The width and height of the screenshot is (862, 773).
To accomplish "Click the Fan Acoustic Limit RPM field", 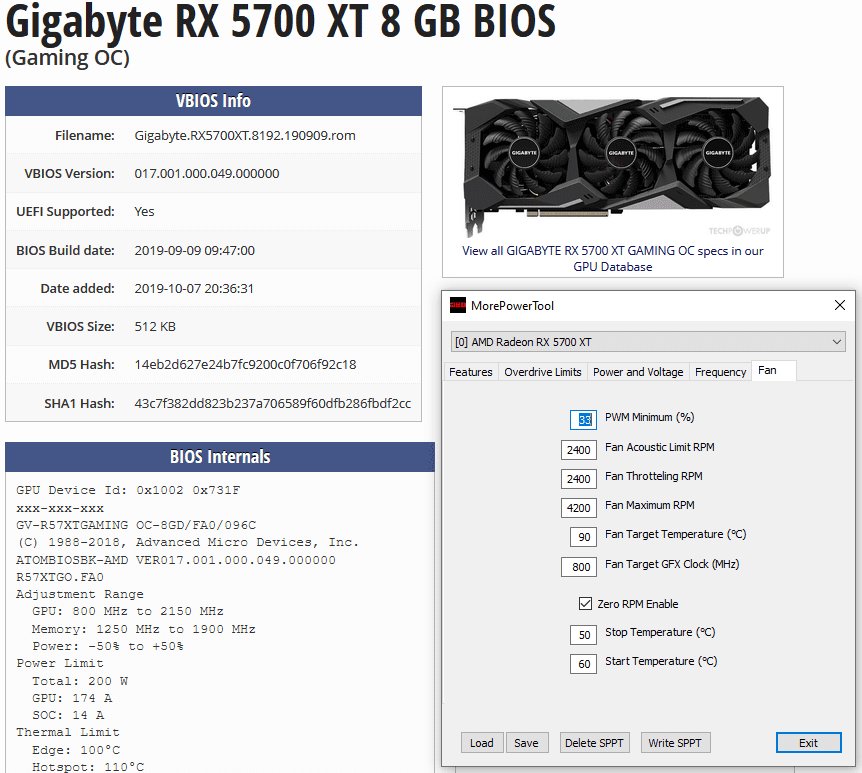I will 579,450.
